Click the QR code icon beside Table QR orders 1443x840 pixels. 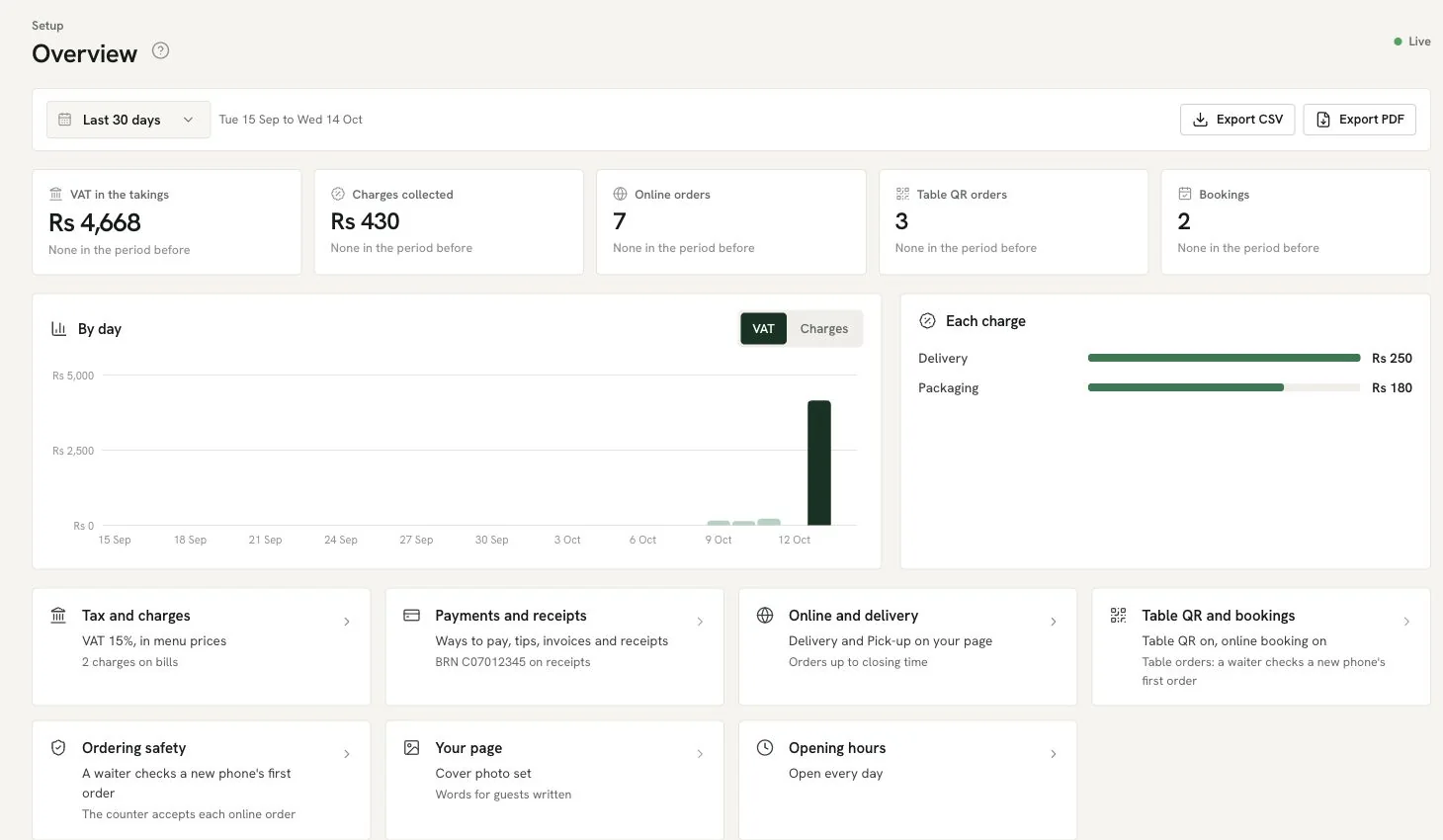pos(902,195)
